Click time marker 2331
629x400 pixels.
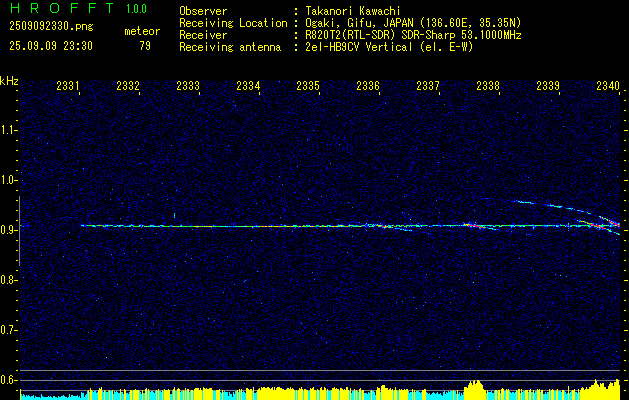pos(67,85)
